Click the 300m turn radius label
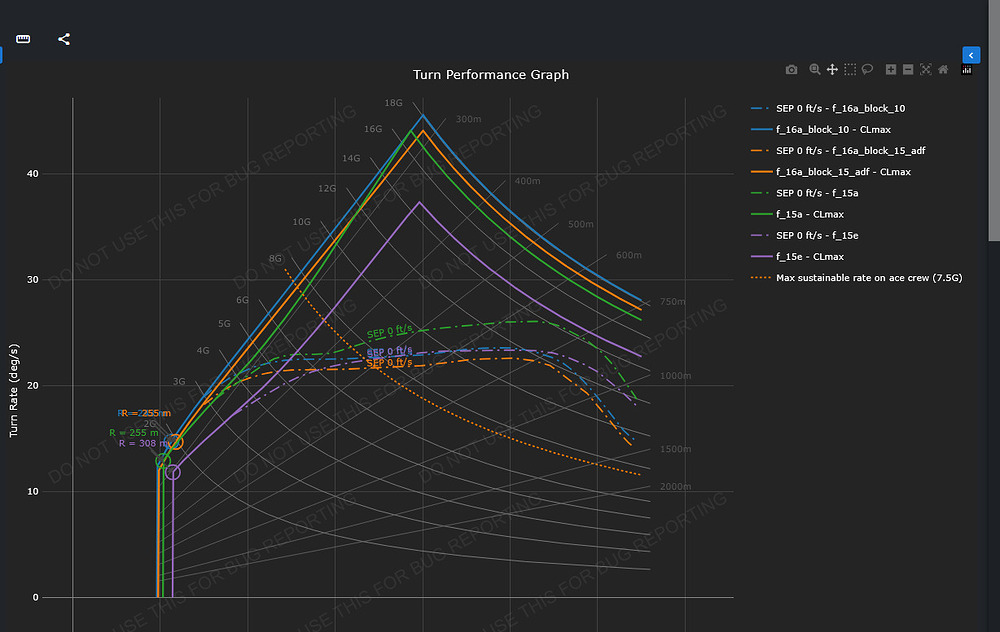Viewport: 1000px width, 632px height. click(468, 119)
